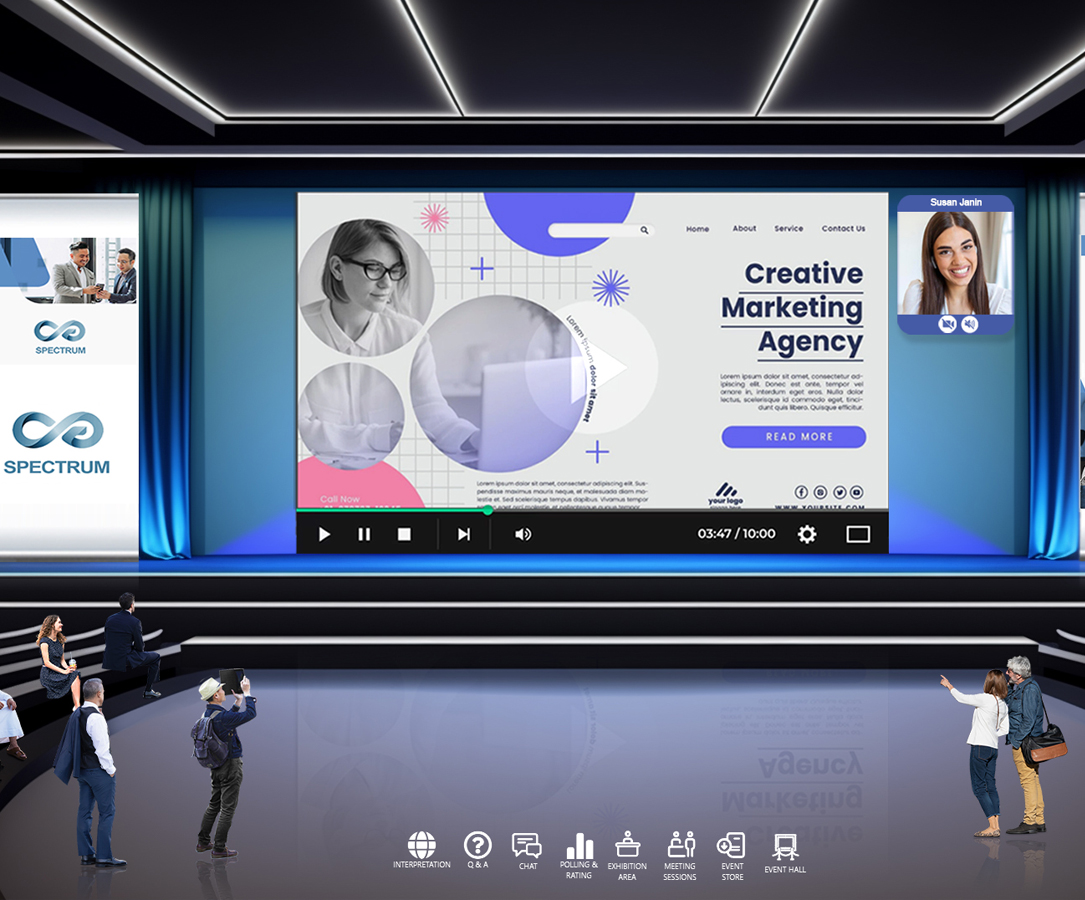Image resolution: width=1085 pixels, height=900 pixels.
Task: Click the green video progress handle
Action: tap(488, 510)
